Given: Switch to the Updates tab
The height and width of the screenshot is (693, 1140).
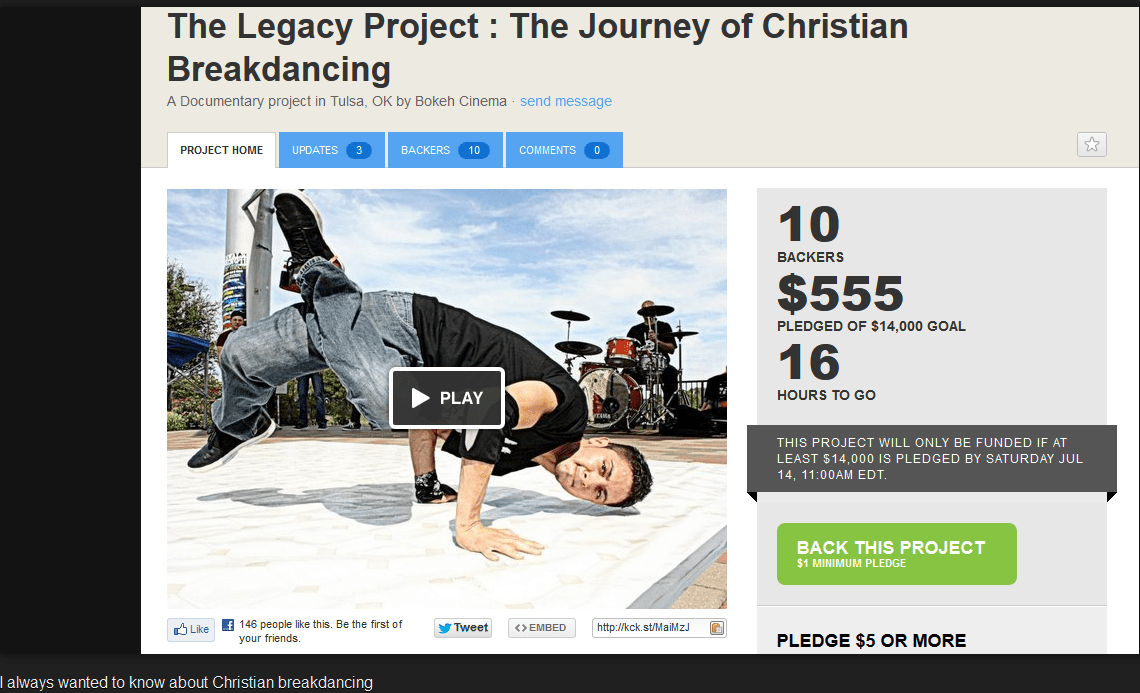Looking at the screenshot, I should point(332,150).
